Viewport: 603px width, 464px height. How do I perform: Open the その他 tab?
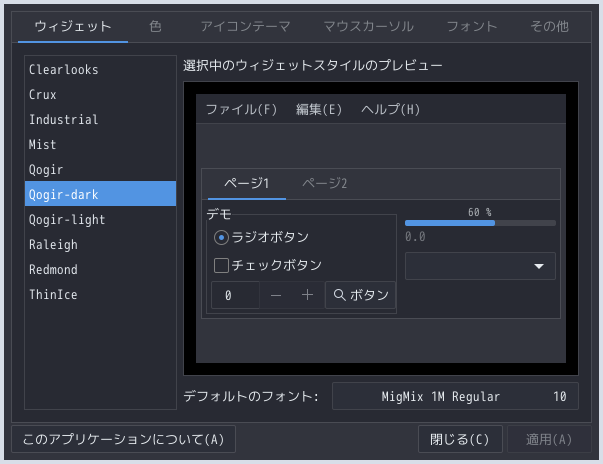(x=550, y=27)
